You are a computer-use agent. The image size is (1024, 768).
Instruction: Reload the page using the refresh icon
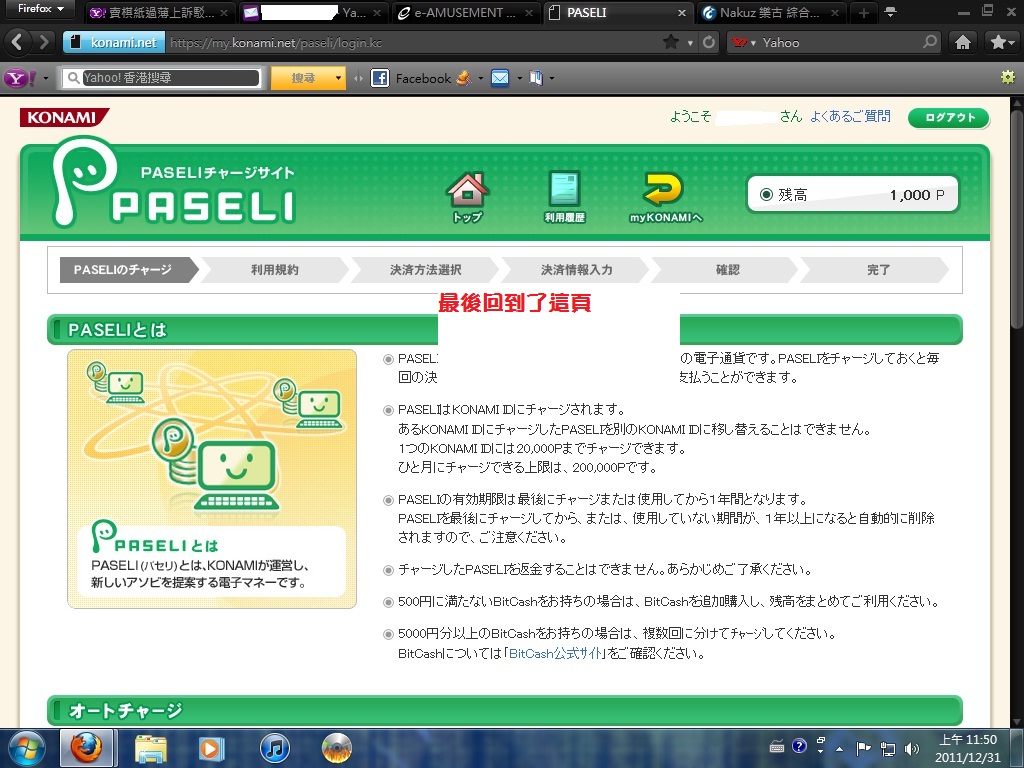point(709,43)
